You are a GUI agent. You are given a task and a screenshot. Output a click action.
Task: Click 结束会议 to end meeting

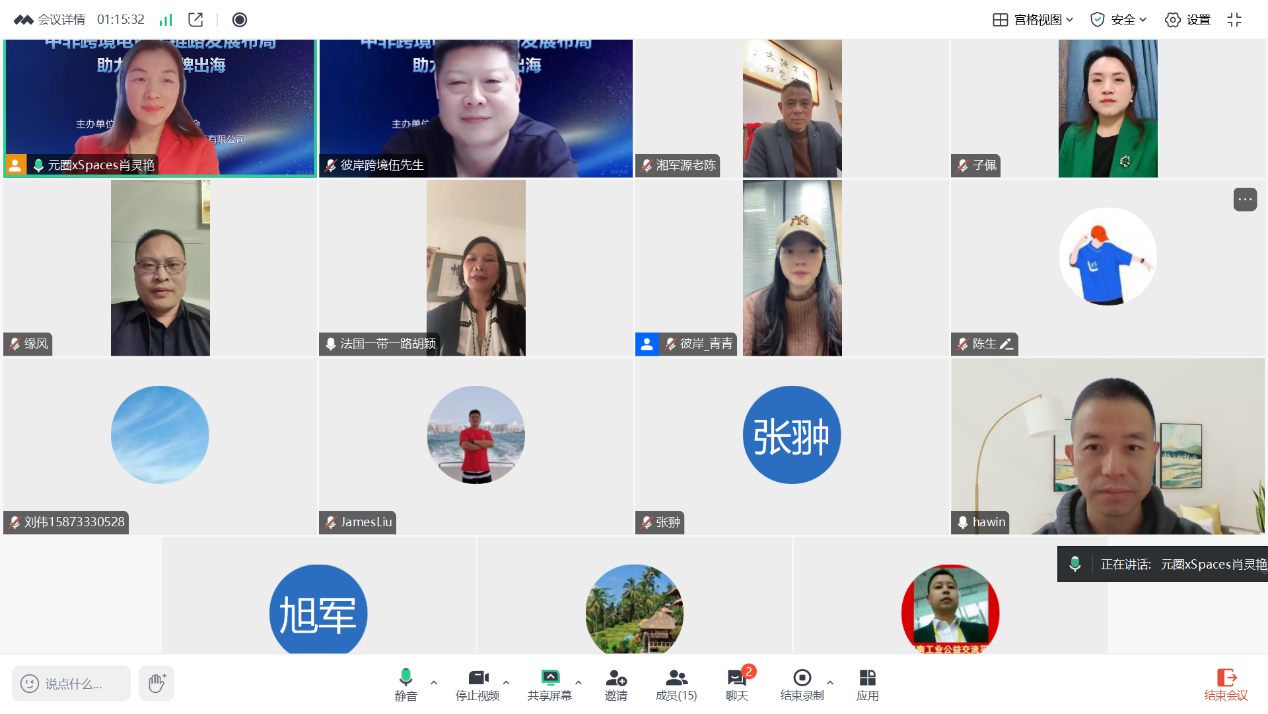click(1226, 684)
